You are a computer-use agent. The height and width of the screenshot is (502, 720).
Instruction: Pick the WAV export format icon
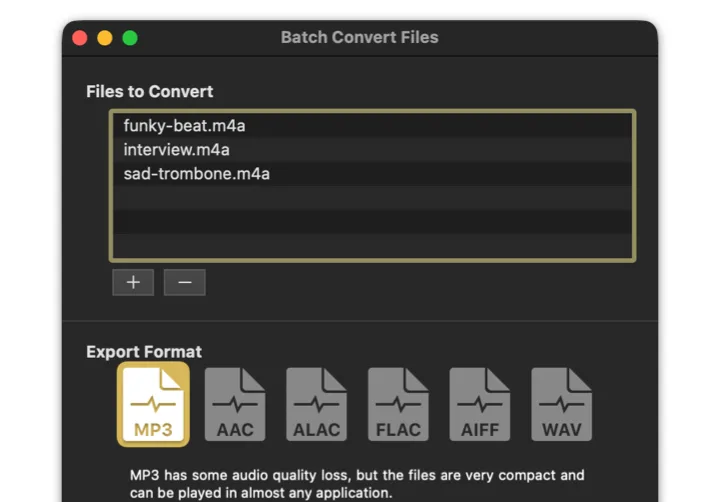(x=562, y=404)
